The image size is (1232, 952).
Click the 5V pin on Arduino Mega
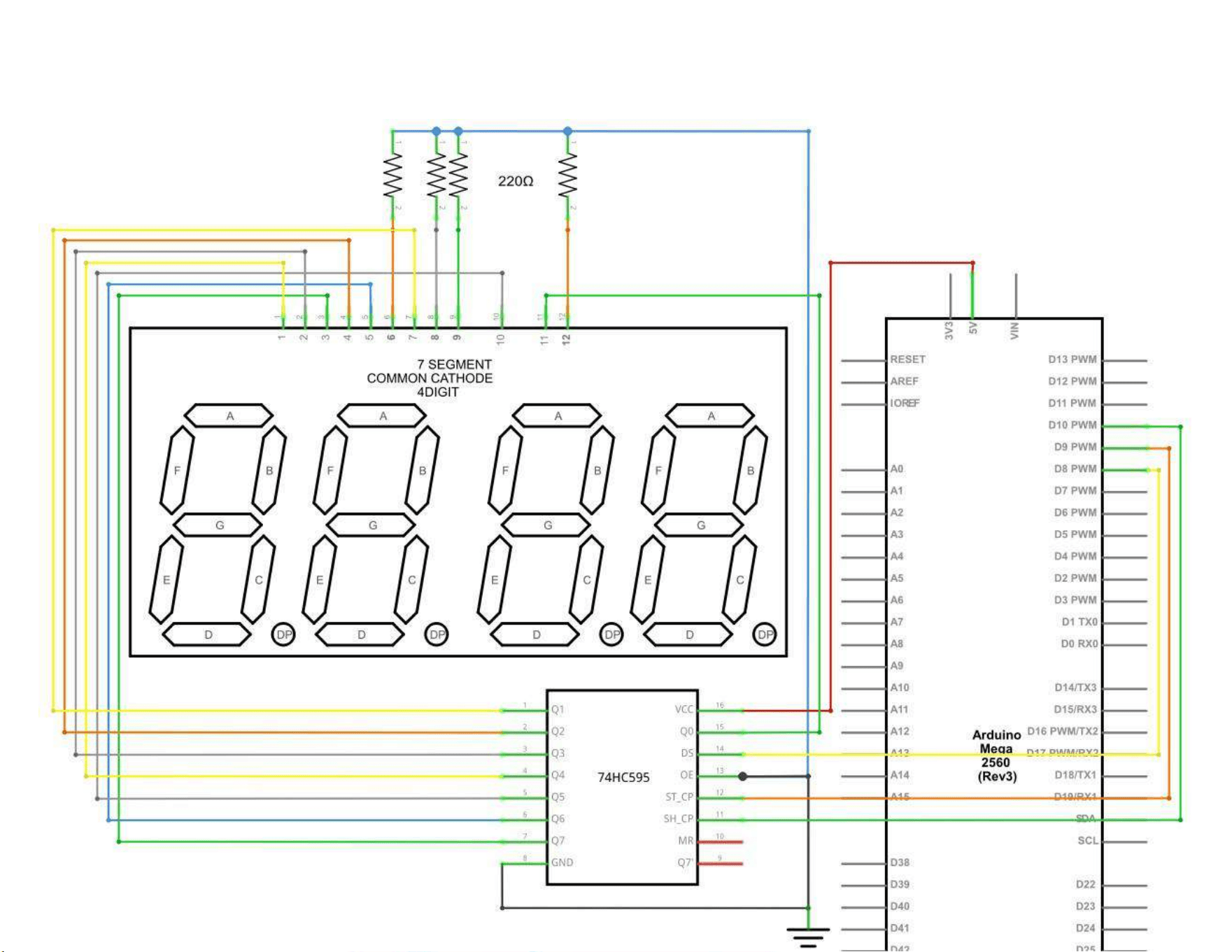click(972, 327)
